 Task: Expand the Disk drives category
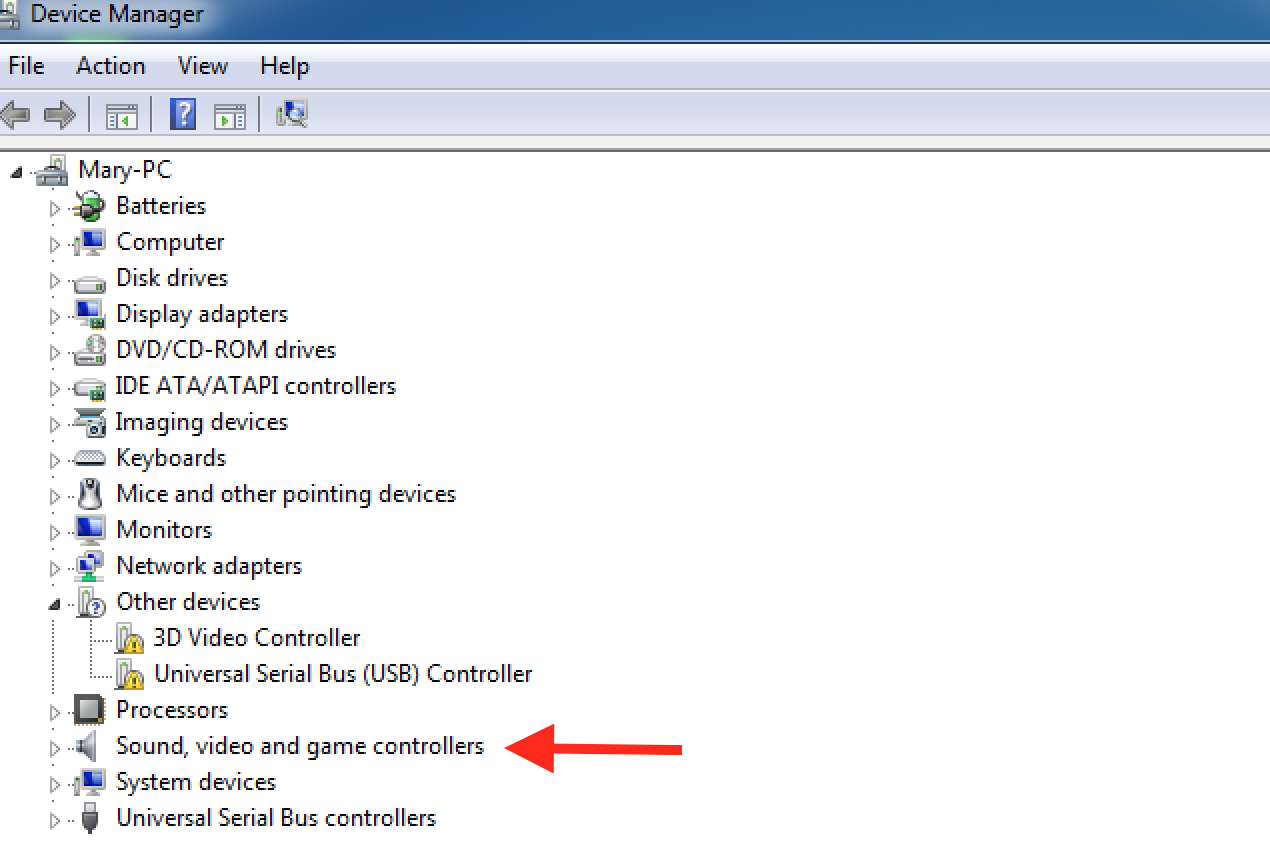pyautogui.click(x=55, y=281)
